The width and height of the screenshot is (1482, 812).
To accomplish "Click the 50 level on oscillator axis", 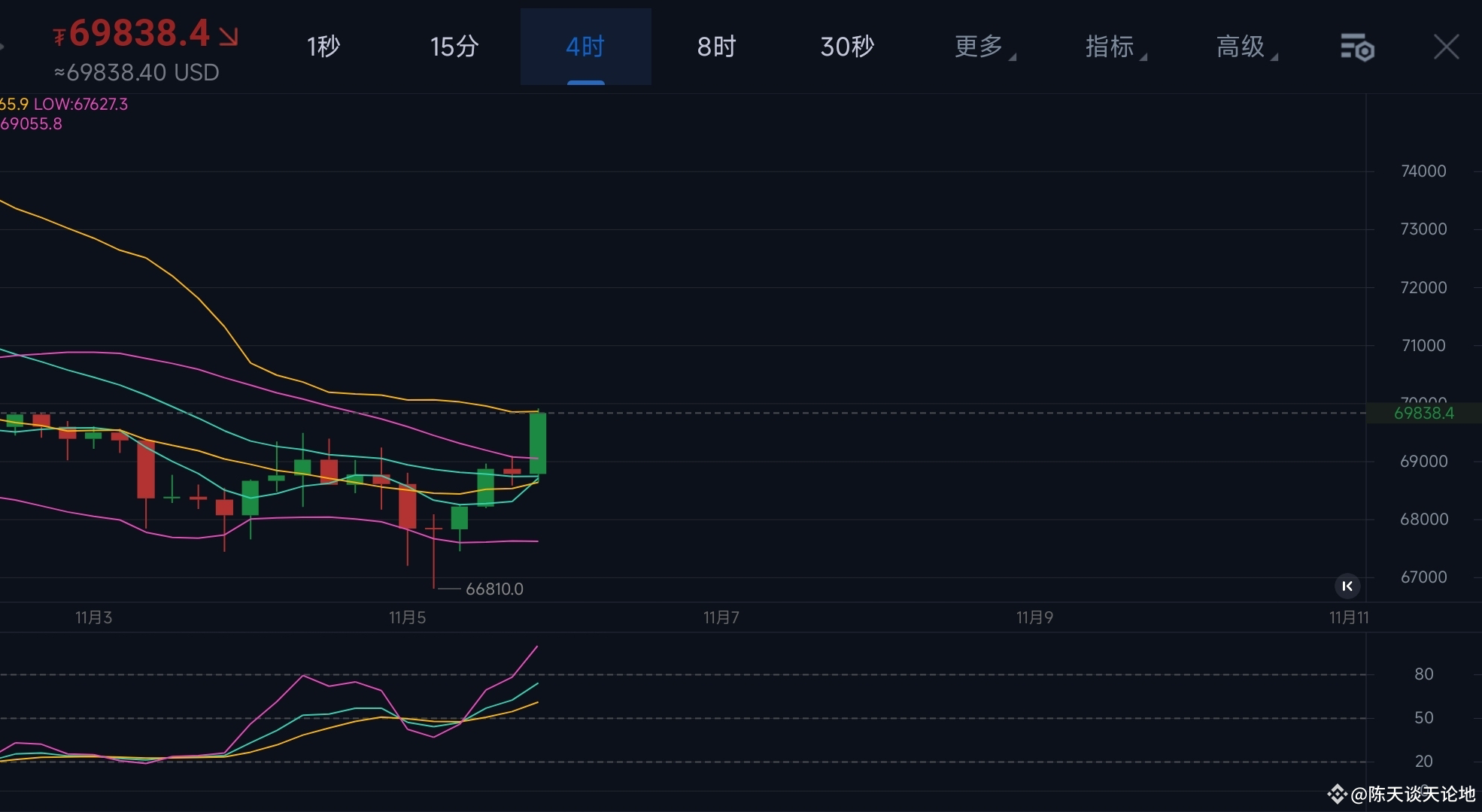I will [1423, 718].
